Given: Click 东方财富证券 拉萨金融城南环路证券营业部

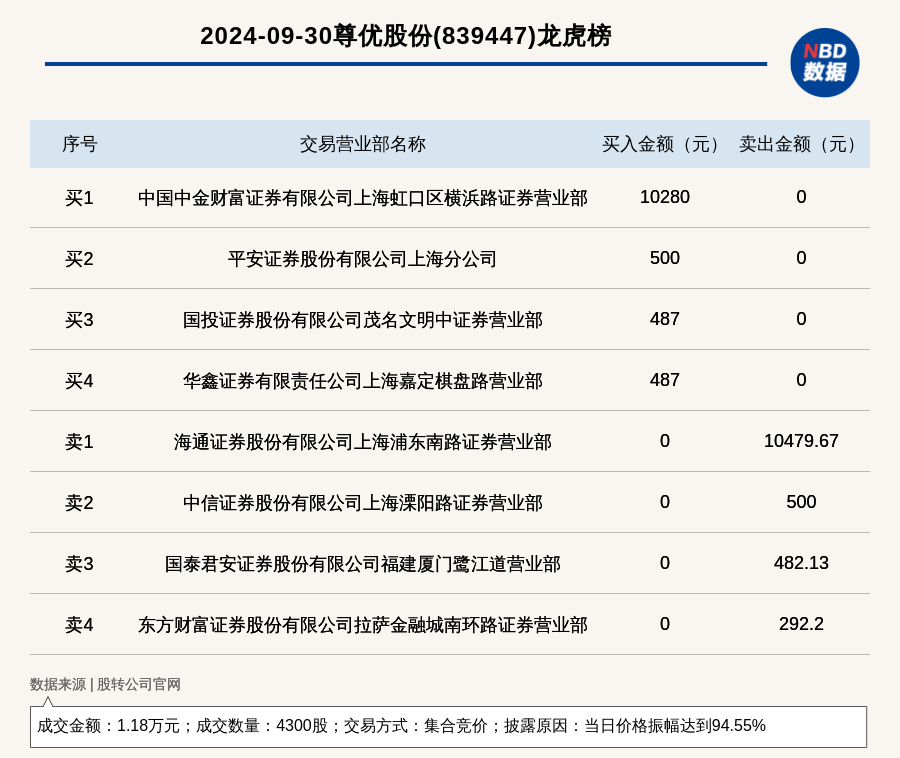Looking at the screenshot, I should coord(362,624).
